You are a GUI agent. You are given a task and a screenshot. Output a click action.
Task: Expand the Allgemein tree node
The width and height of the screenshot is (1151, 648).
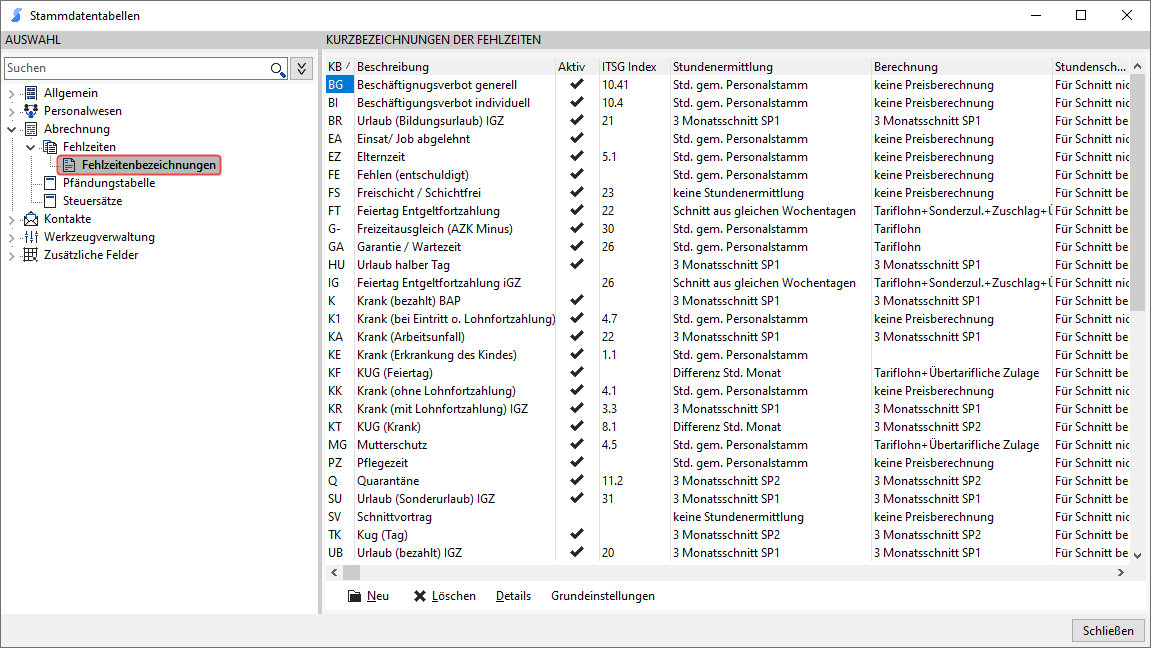pyautogui.click(x=12, y=93)
